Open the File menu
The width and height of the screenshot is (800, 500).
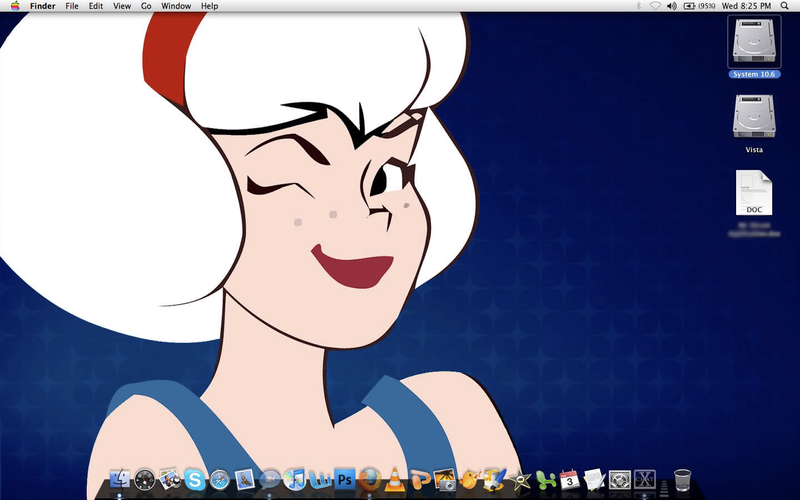[72, 6]
